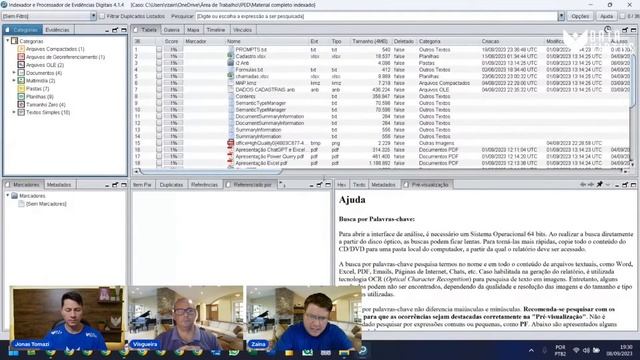The width and height of the screenshot is (640, 360).
Task: Open the [Sem Filtro] filter dropdown
Action: [x=93, y=16]
